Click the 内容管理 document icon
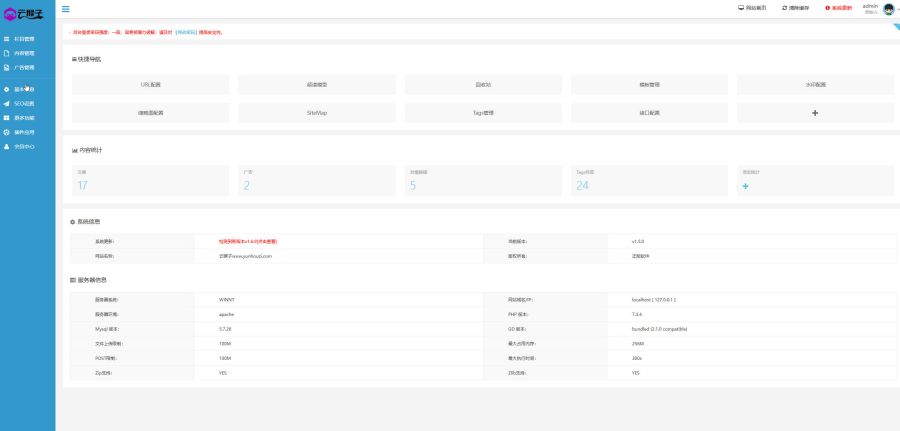Viewport: 900px width, 431px height. tap(7, 53)
